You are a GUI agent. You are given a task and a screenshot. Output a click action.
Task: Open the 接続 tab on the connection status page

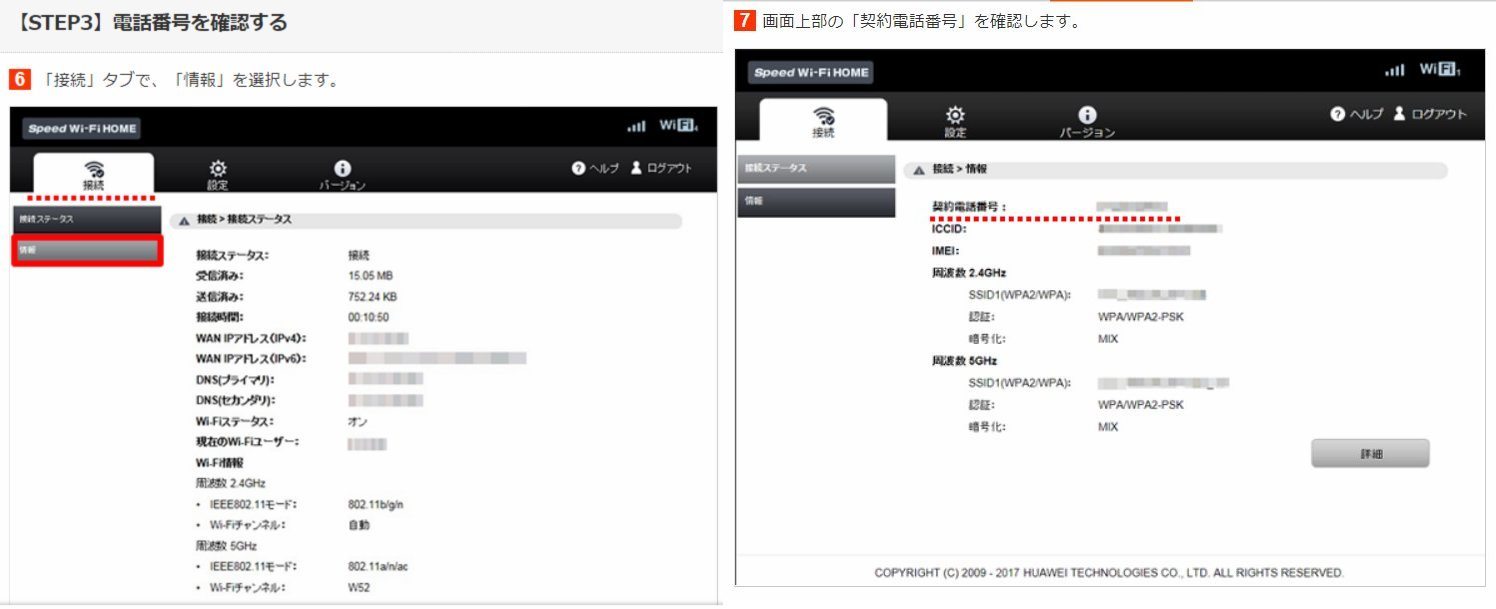click(93, 173)
